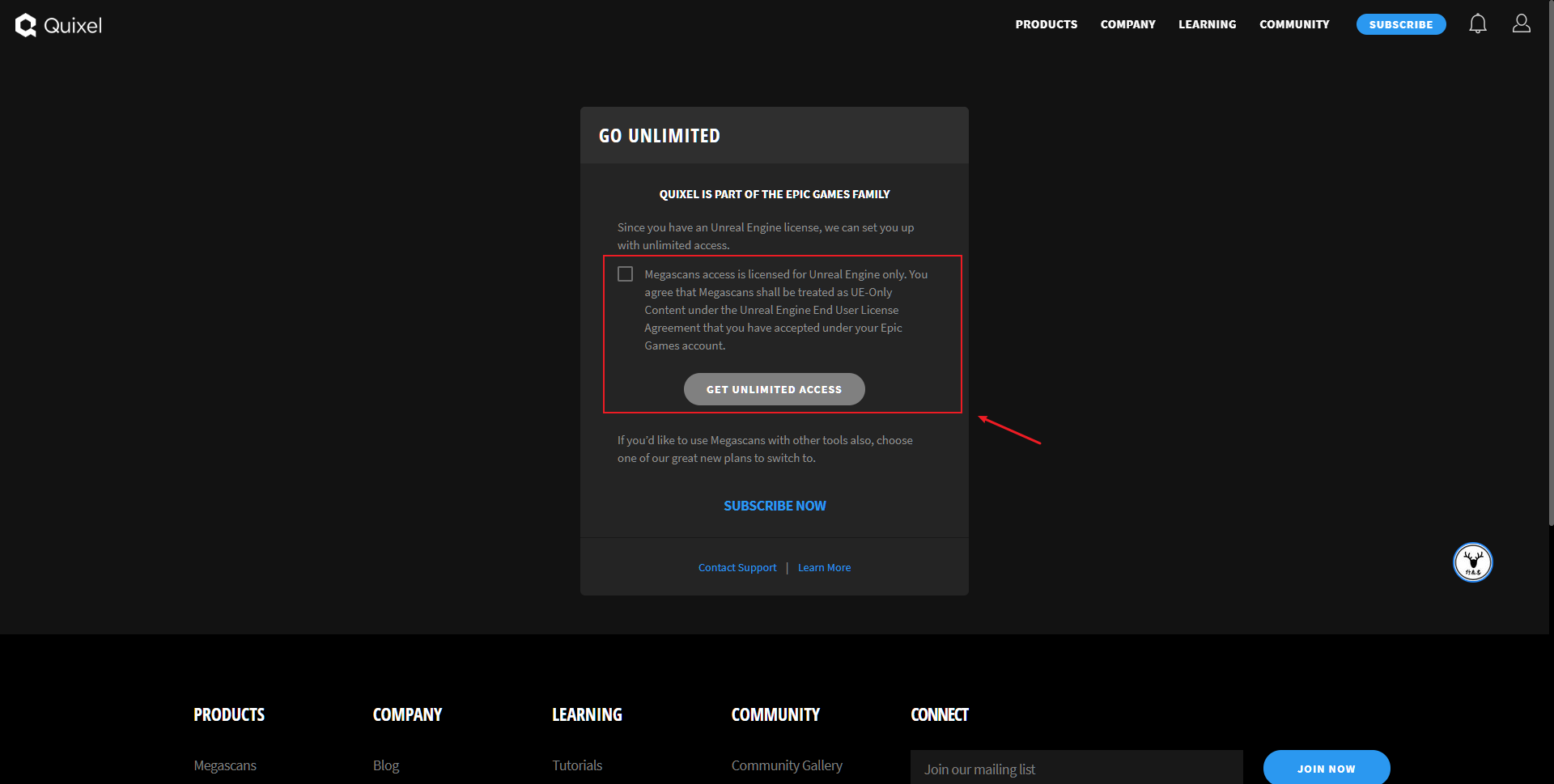Click the round deer avatar badge

(x=1472, y=562)
